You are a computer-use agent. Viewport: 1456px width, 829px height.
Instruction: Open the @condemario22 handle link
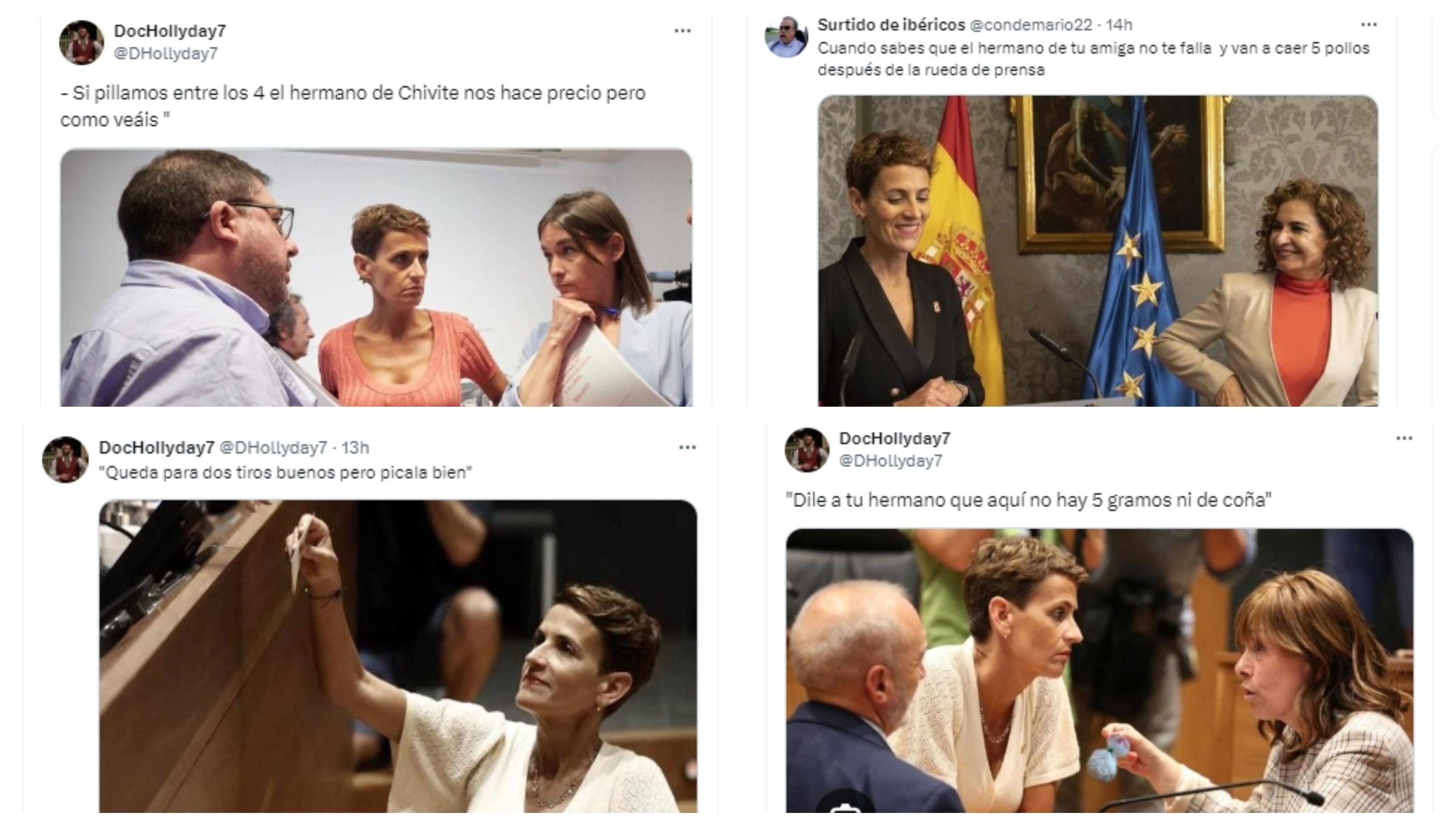click(x=1030, y=25)
